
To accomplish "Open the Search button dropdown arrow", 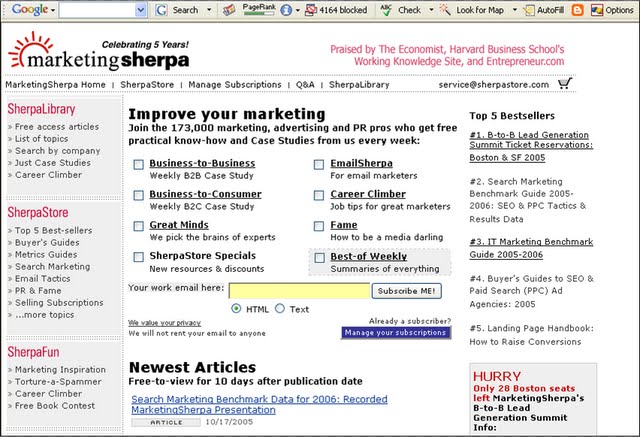I will click(x=209, y=10).
